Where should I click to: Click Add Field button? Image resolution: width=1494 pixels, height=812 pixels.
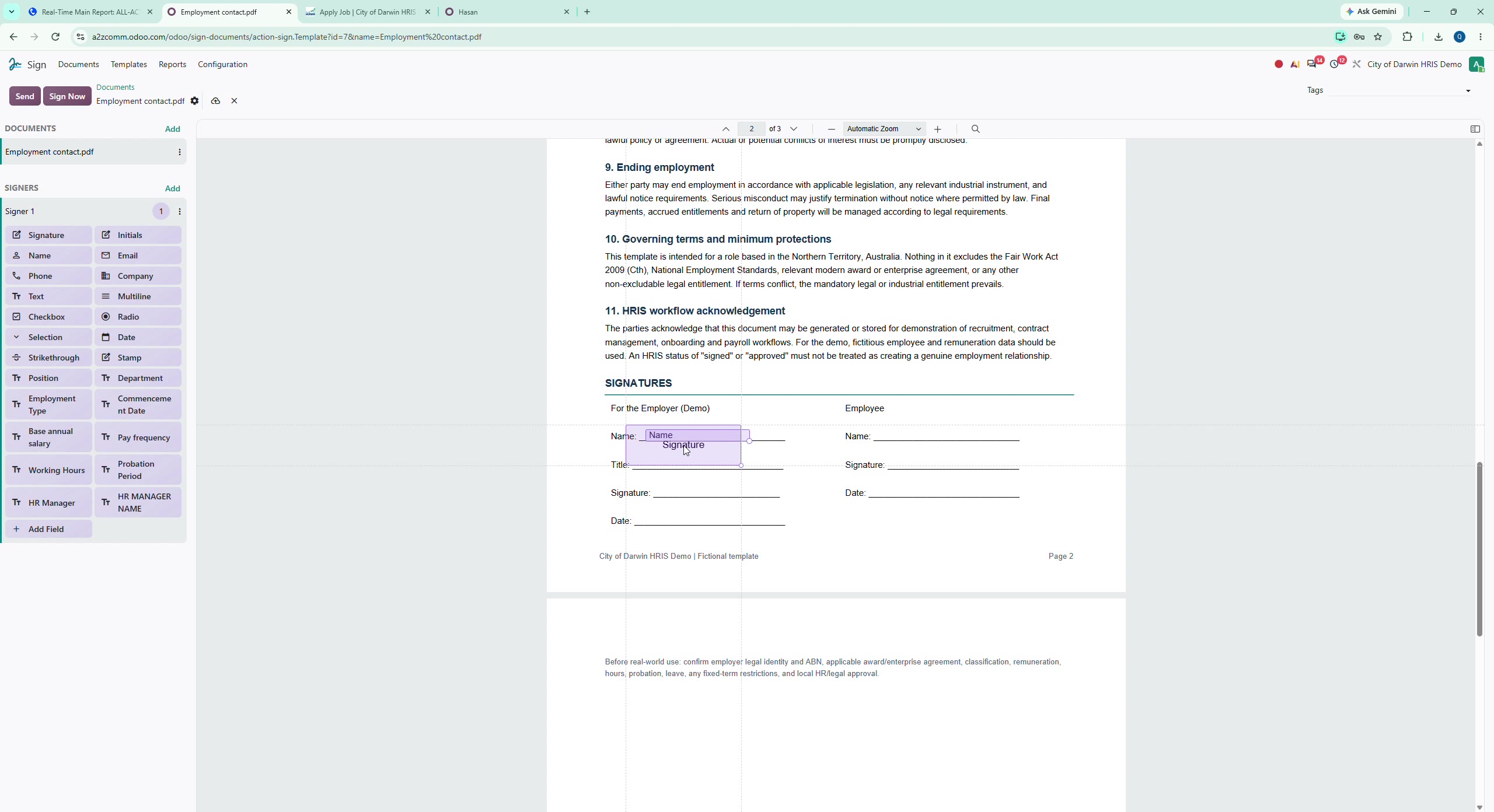click(x=49, y=529)
